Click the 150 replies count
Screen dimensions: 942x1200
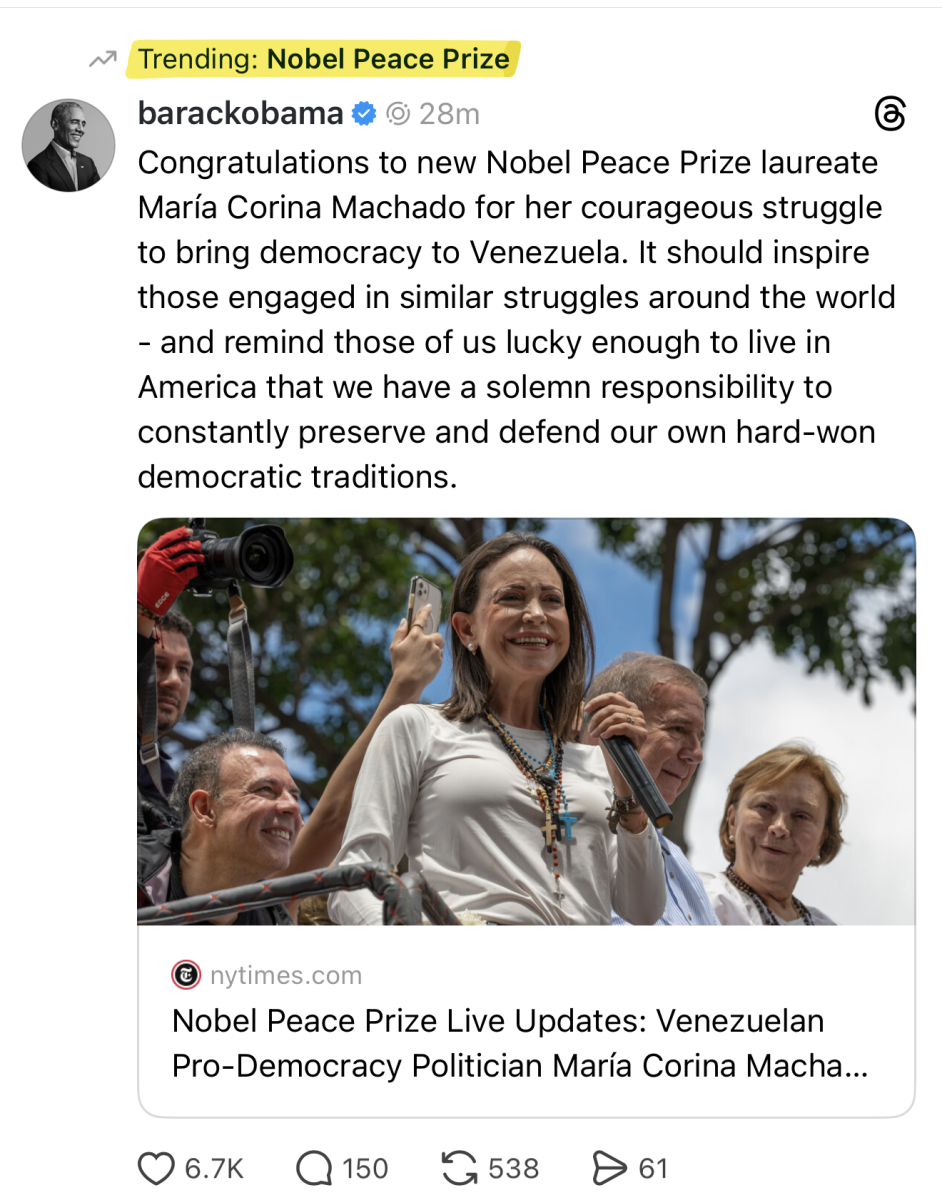(x=365, y=1168)
